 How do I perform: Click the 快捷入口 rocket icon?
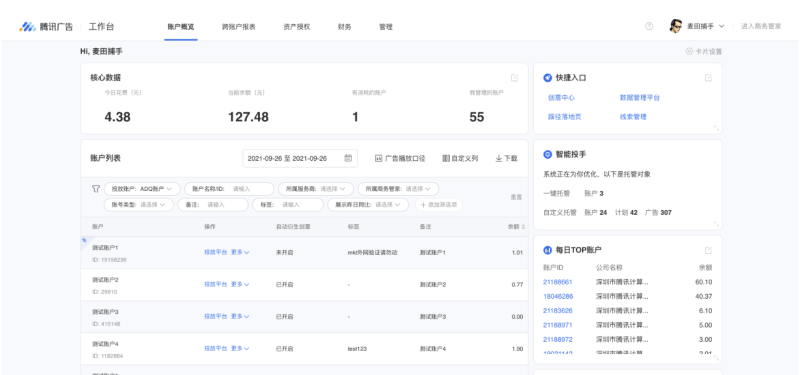547,78
